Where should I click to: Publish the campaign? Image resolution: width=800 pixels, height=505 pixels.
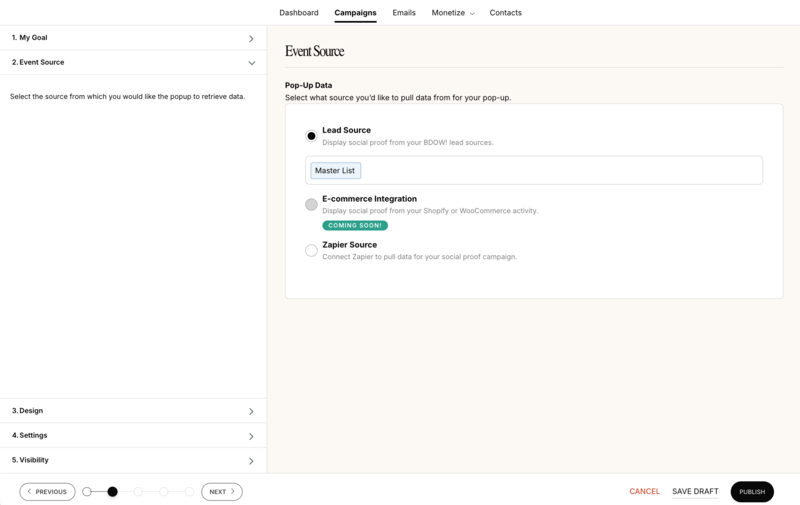tap(752, 492)
